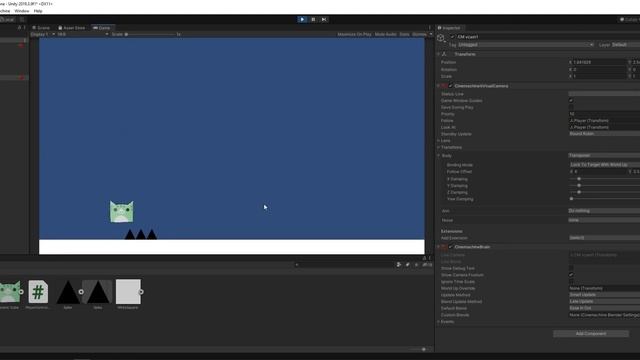640x360 pixels.
Task: Open the 16:9 aspect ratio dropdown
Action: [83, 34]
